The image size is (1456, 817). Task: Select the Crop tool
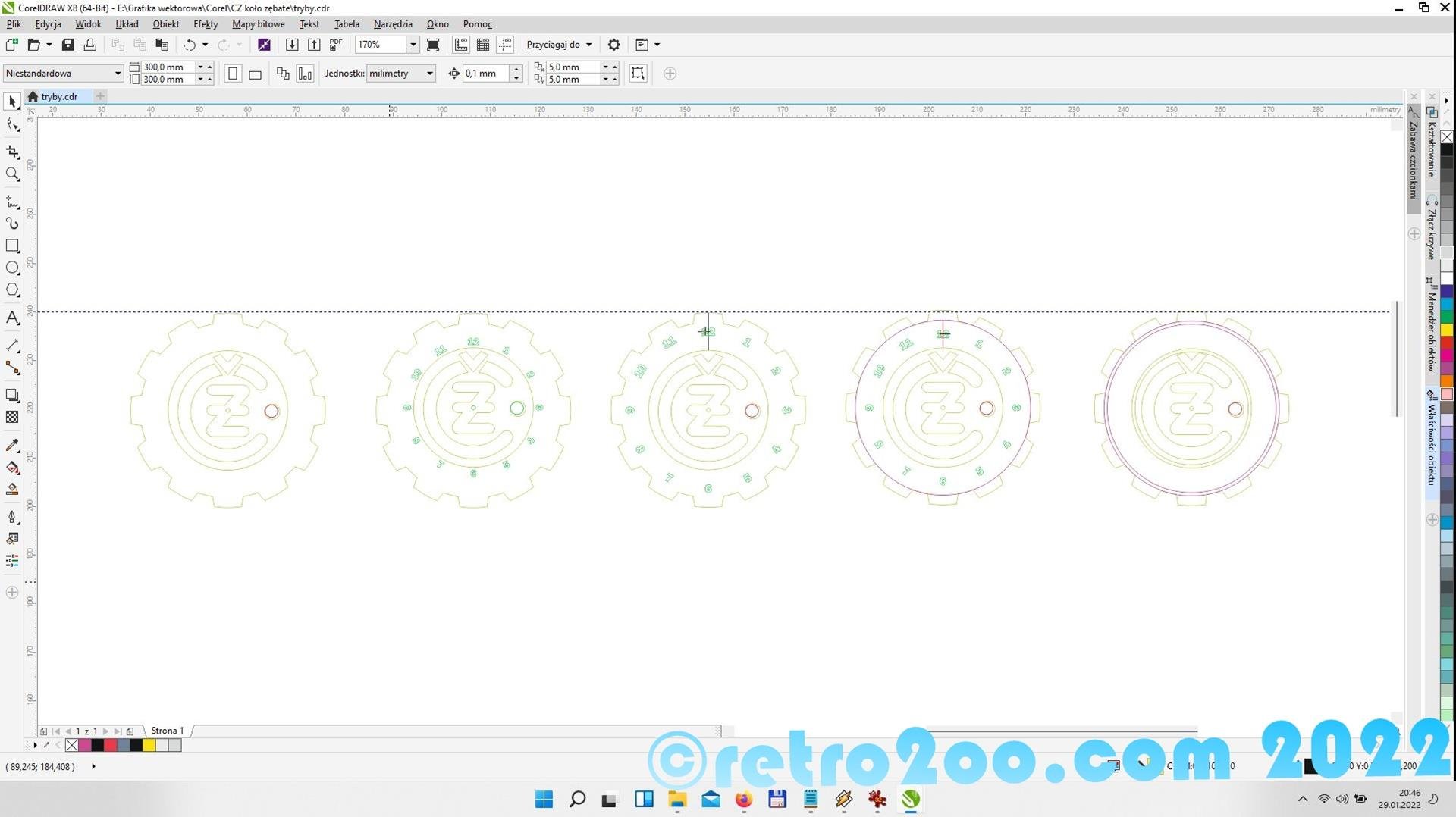tap(12, 152)
